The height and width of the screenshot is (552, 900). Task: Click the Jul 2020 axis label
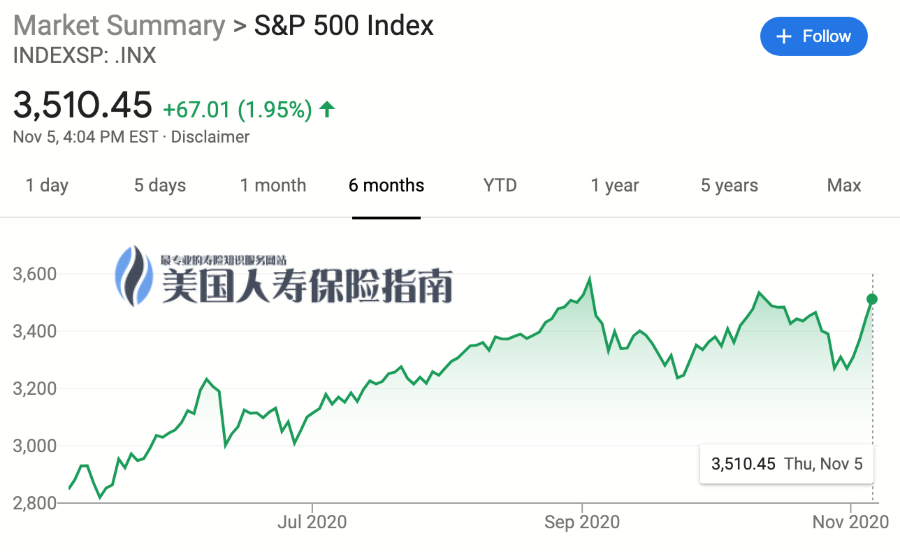pos(312,522)
